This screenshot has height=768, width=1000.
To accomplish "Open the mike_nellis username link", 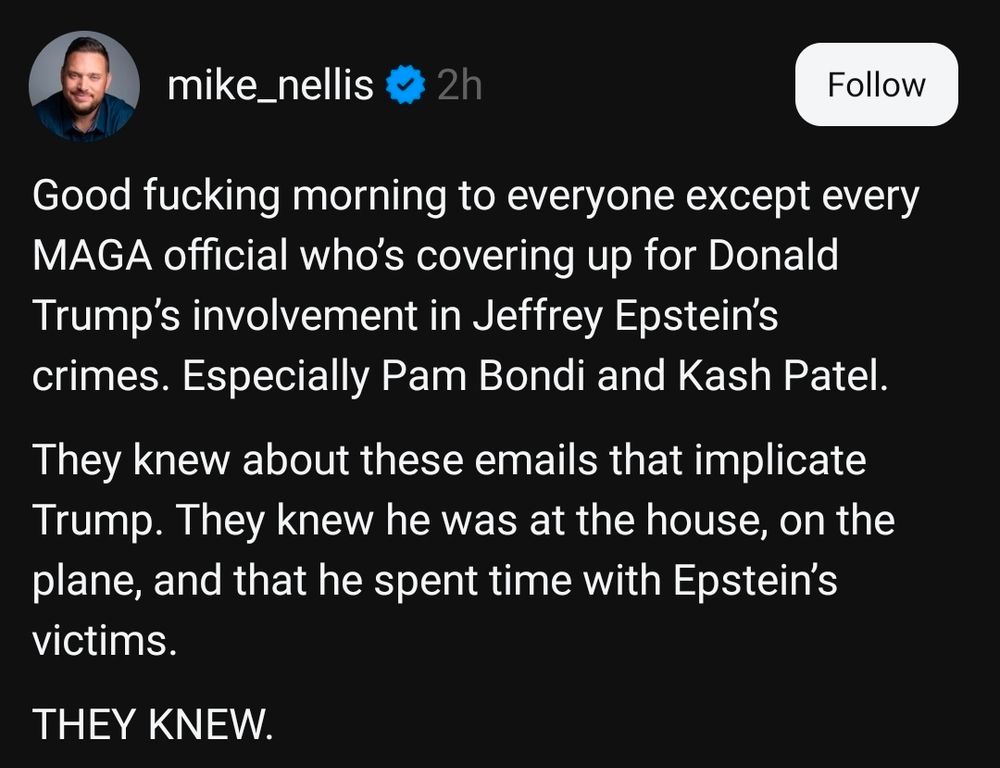I will (270, 86).
